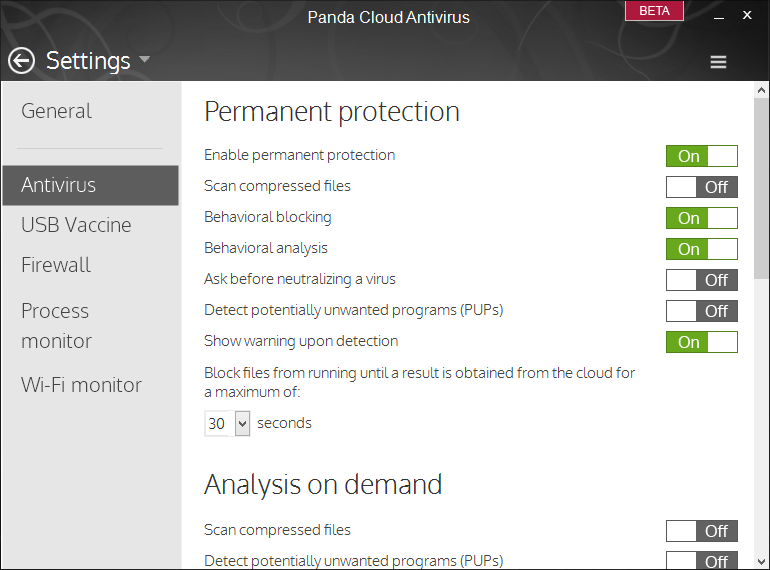Screen dimensions: 770x570
Task: Open the General settings section
Action: 56,111
